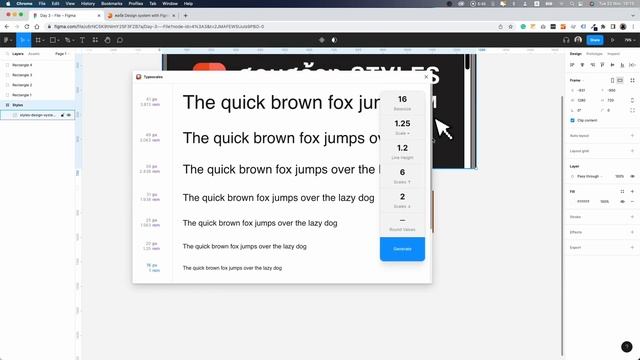The image size is (640, 360).
Task: Select the Comment tool
Action: tap(120, 40)
